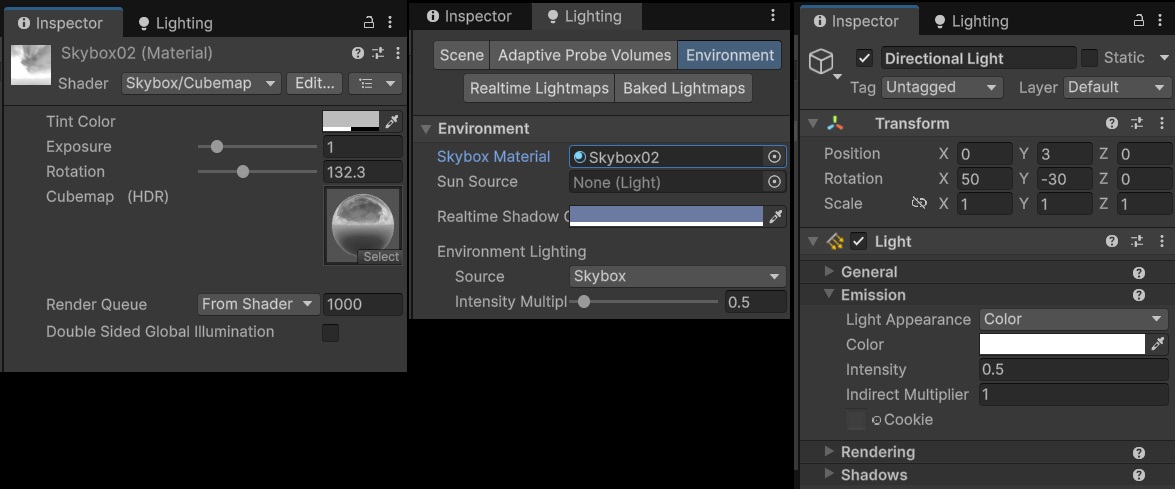
Task: Open help for the Emission section
Action: 1138,295
